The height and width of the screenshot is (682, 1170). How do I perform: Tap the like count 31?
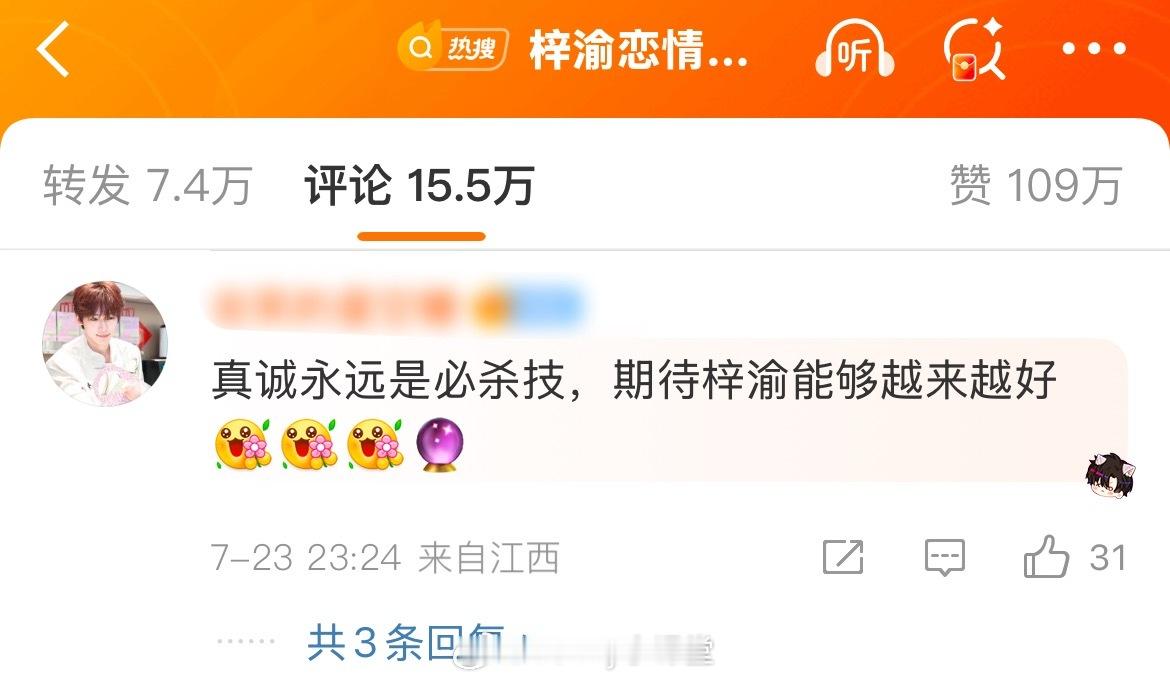coord(1107,557)
